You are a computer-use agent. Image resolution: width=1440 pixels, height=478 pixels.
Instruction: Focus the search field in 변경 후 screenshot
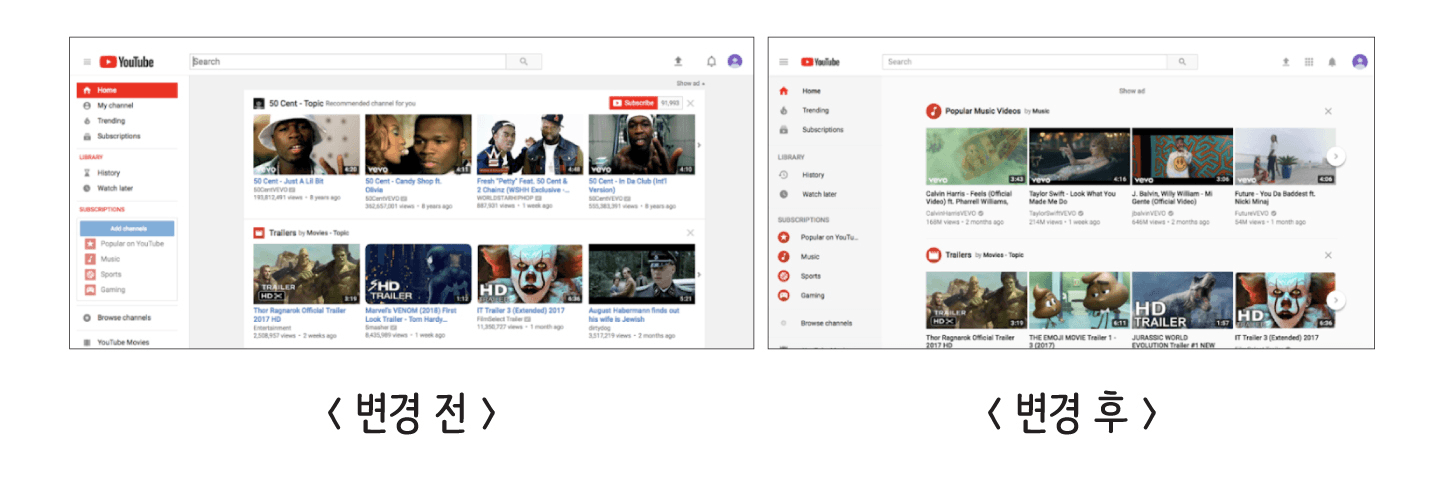coord(1025,62)
